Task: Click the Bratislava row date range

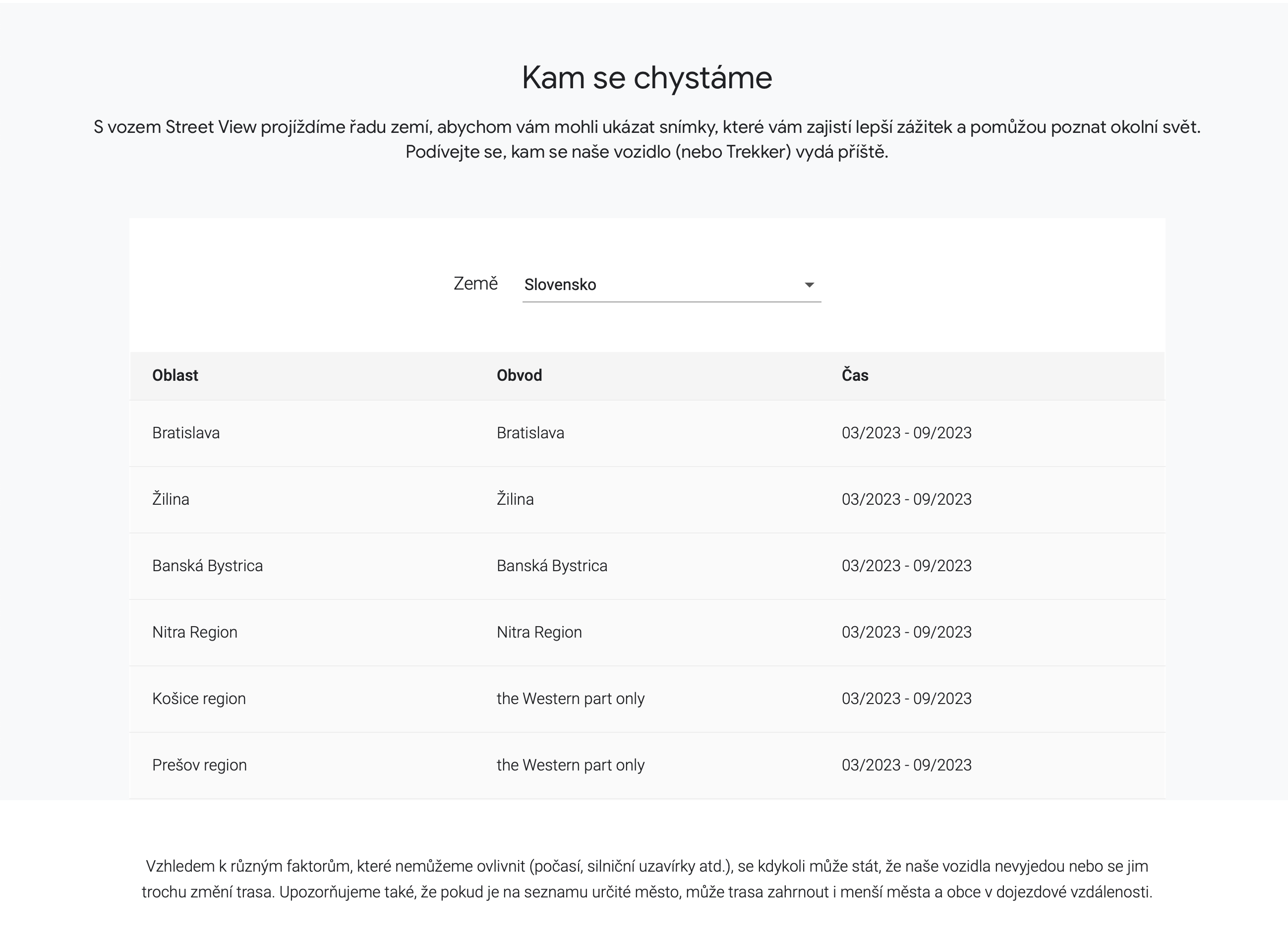Action: (906, 433)
